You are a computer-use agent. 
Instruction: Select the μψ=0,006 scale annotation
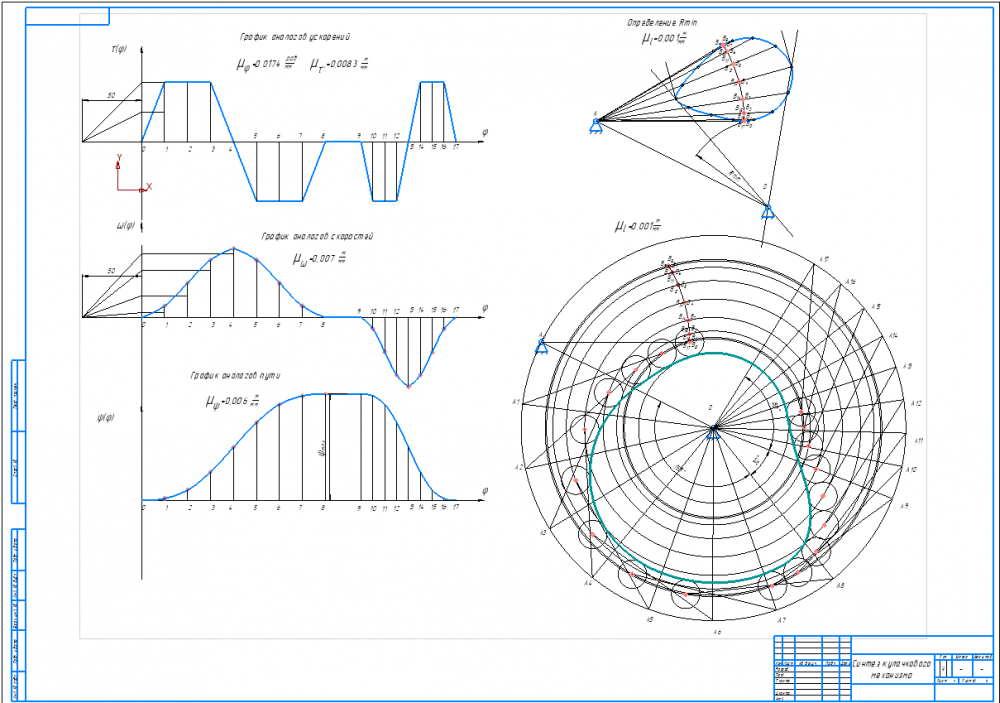[x=233, y=401]
